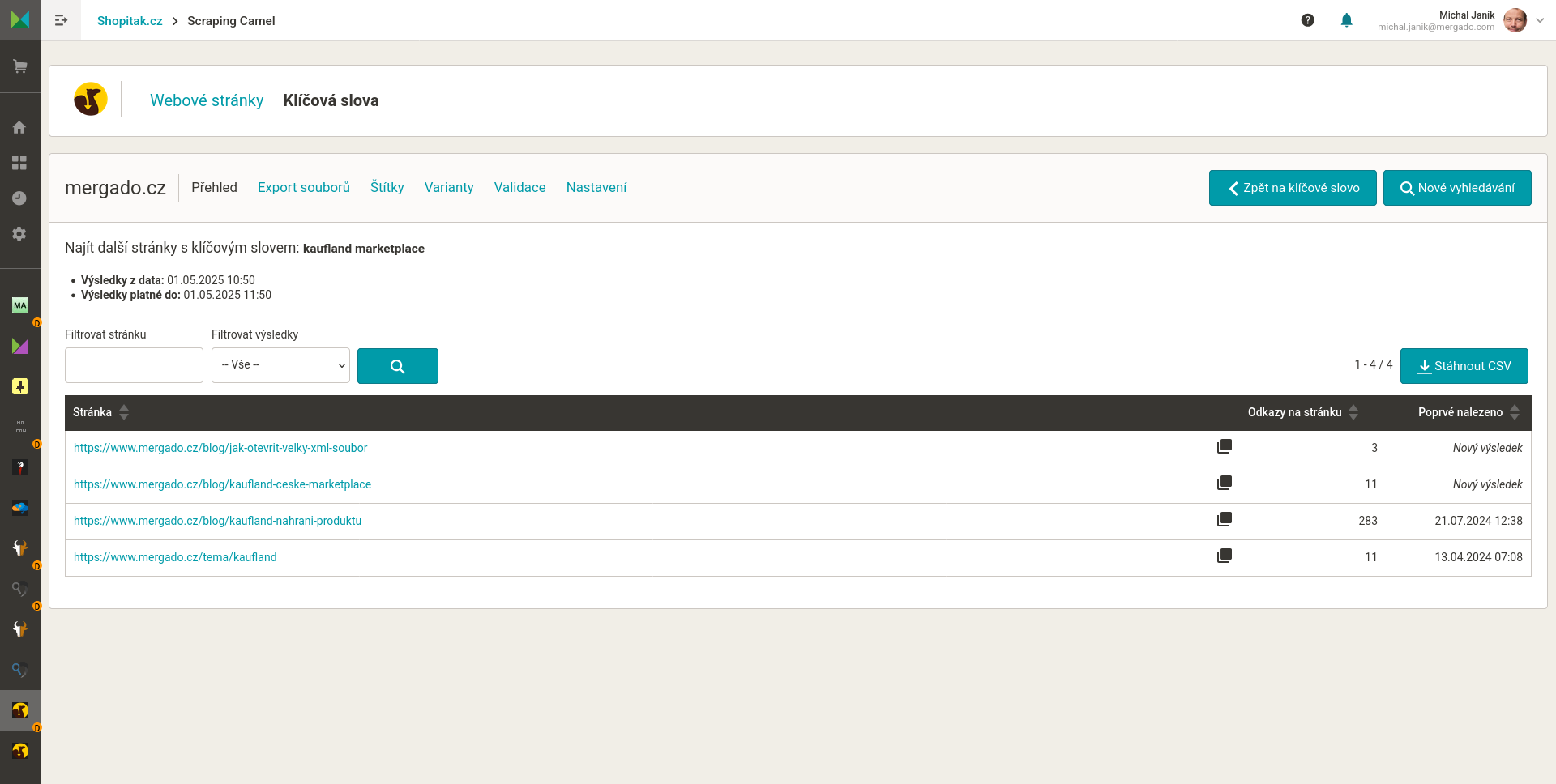Click copy icon for tema/kaufland row
This screenshot has width=1556, height=784.
[x=1224, y=556]
